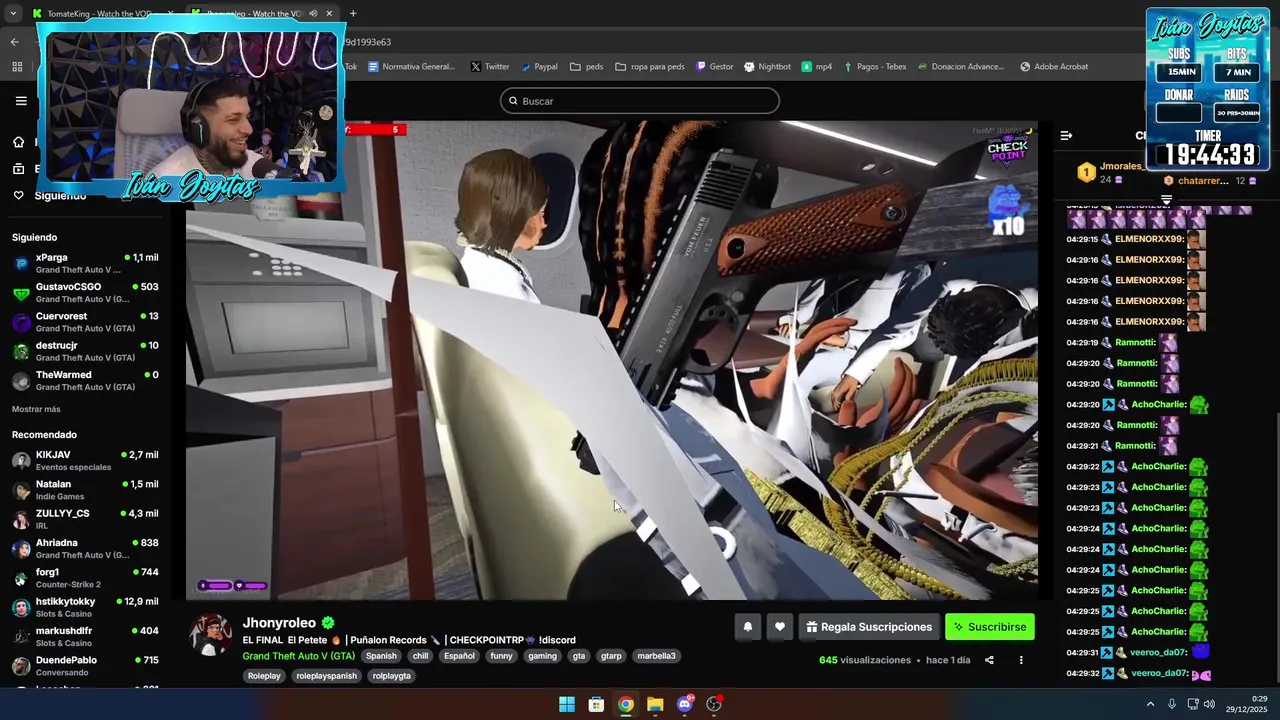Open Microsoft Store from taskbar
The image size is (1280, 720).
[596, 704]
